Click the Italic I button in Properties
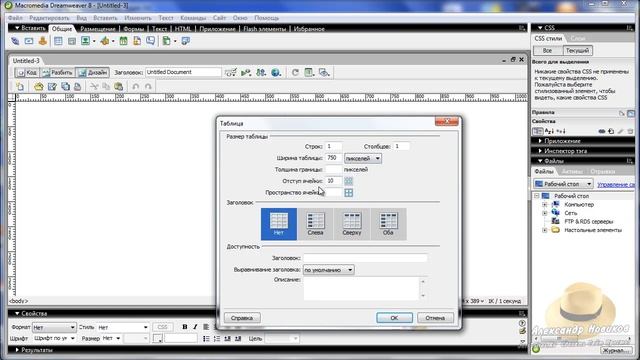The width and height of the screenshot is (640, 360). (x=195, y=327)
